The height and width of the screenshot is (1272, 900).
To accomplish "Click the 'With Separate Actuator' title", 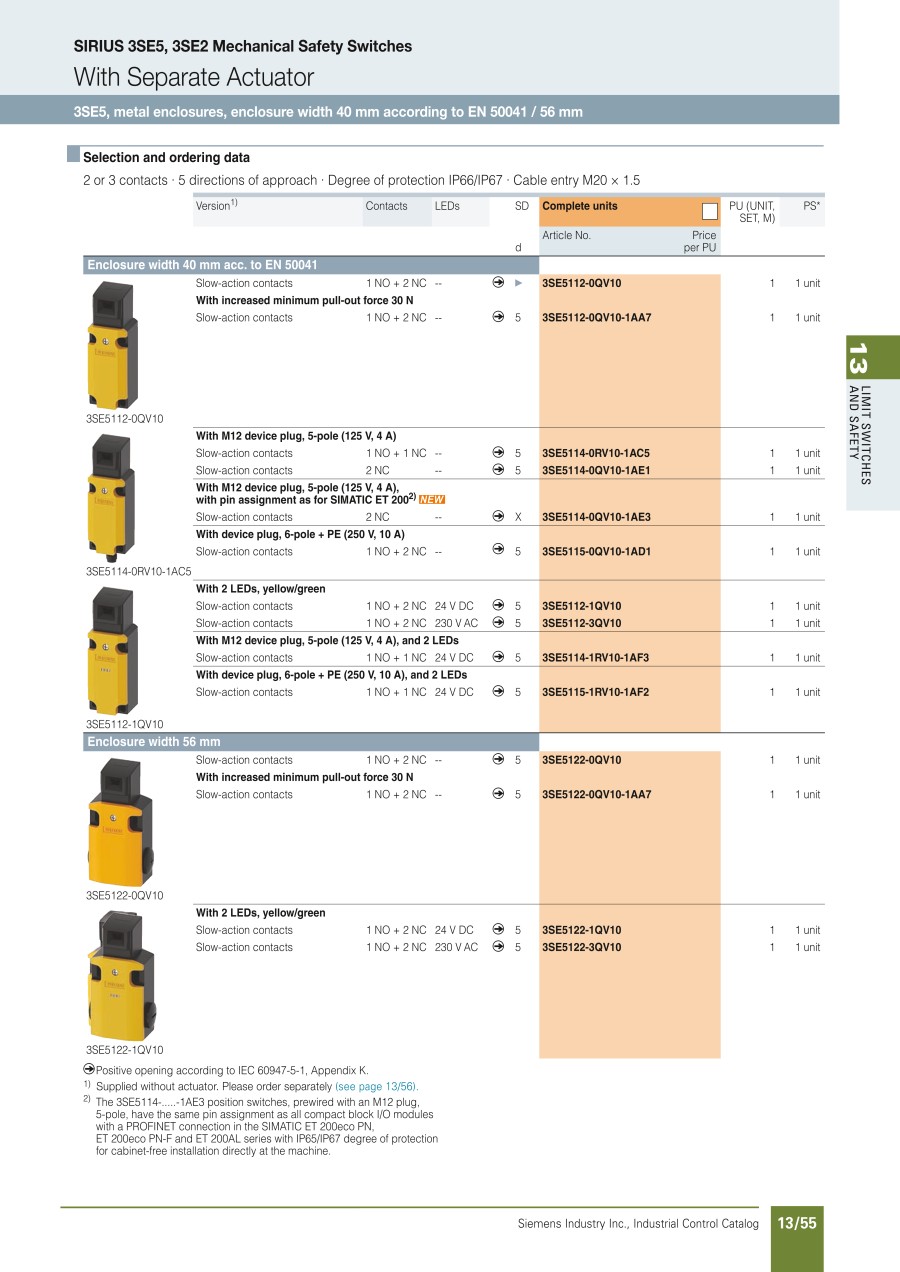I will pyautogui.click(x=194, y=77).
